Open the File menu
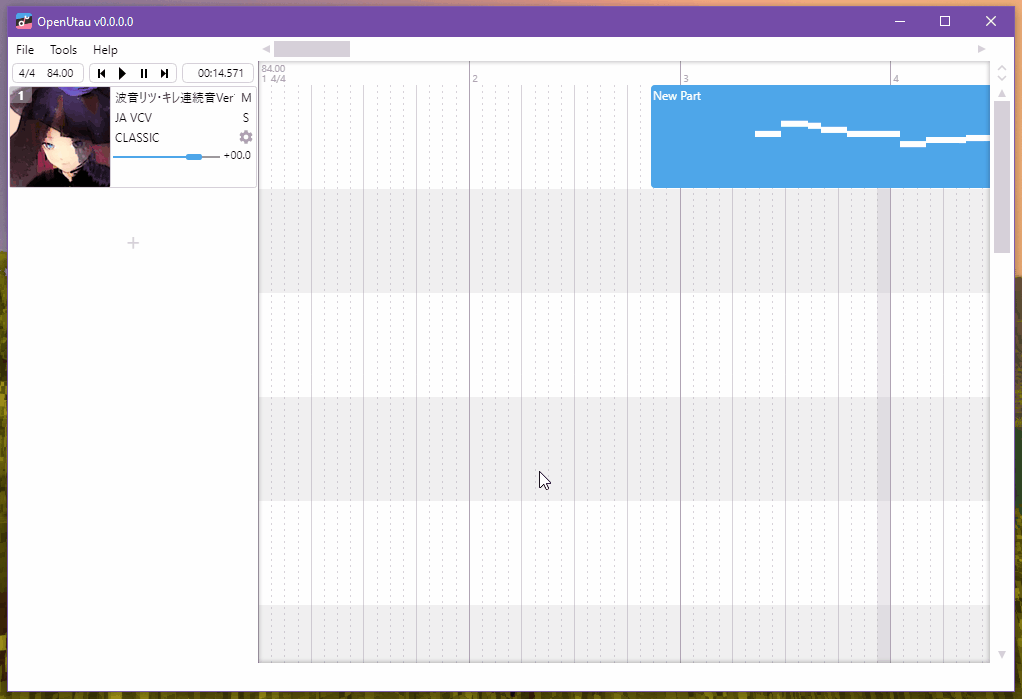This screenshot has width=1022, height=699. tap(24, 49)
